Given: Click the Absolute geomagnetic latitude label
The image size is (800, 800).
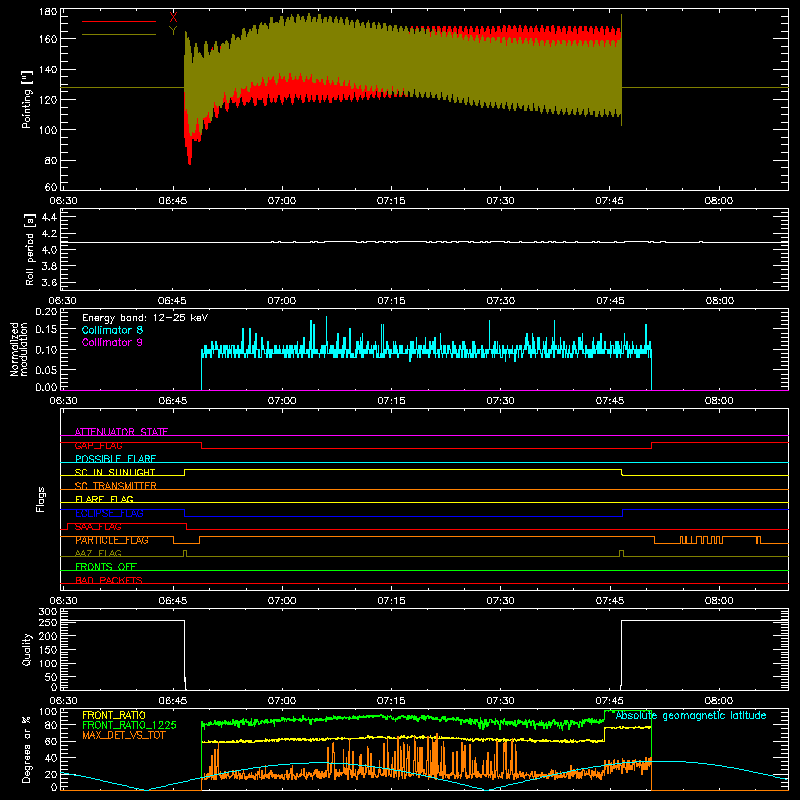Looking at the screenshot, I should 691,716.
